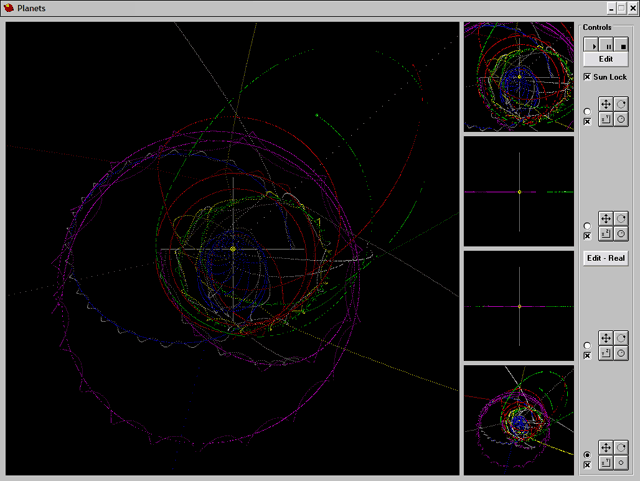The width and height of the screenshot is (640, 481).
Task: Select the rotate tool for the fourth view
Action: (621, 448)
